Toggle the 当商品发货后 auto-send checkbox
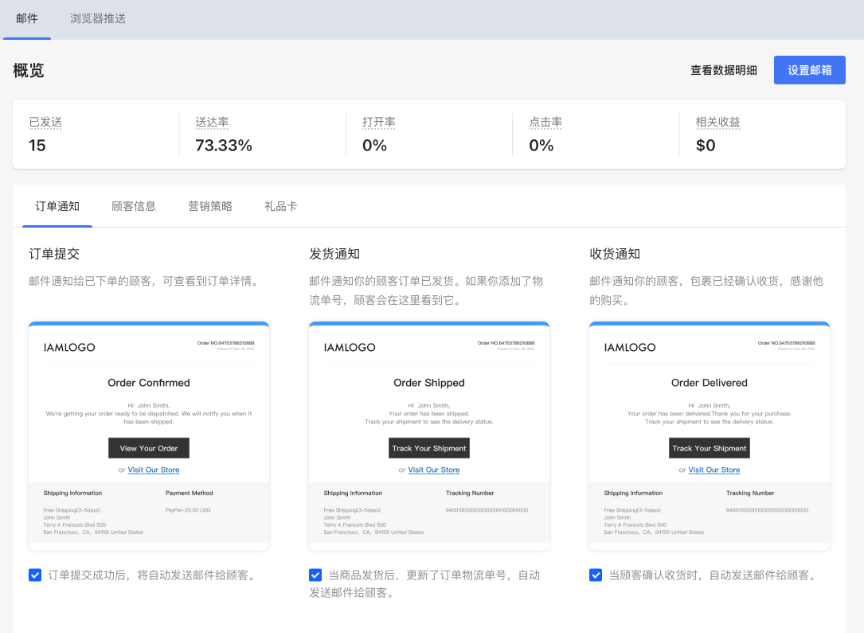Viewport: 866px width, 633px height. (x=315, y=575)
